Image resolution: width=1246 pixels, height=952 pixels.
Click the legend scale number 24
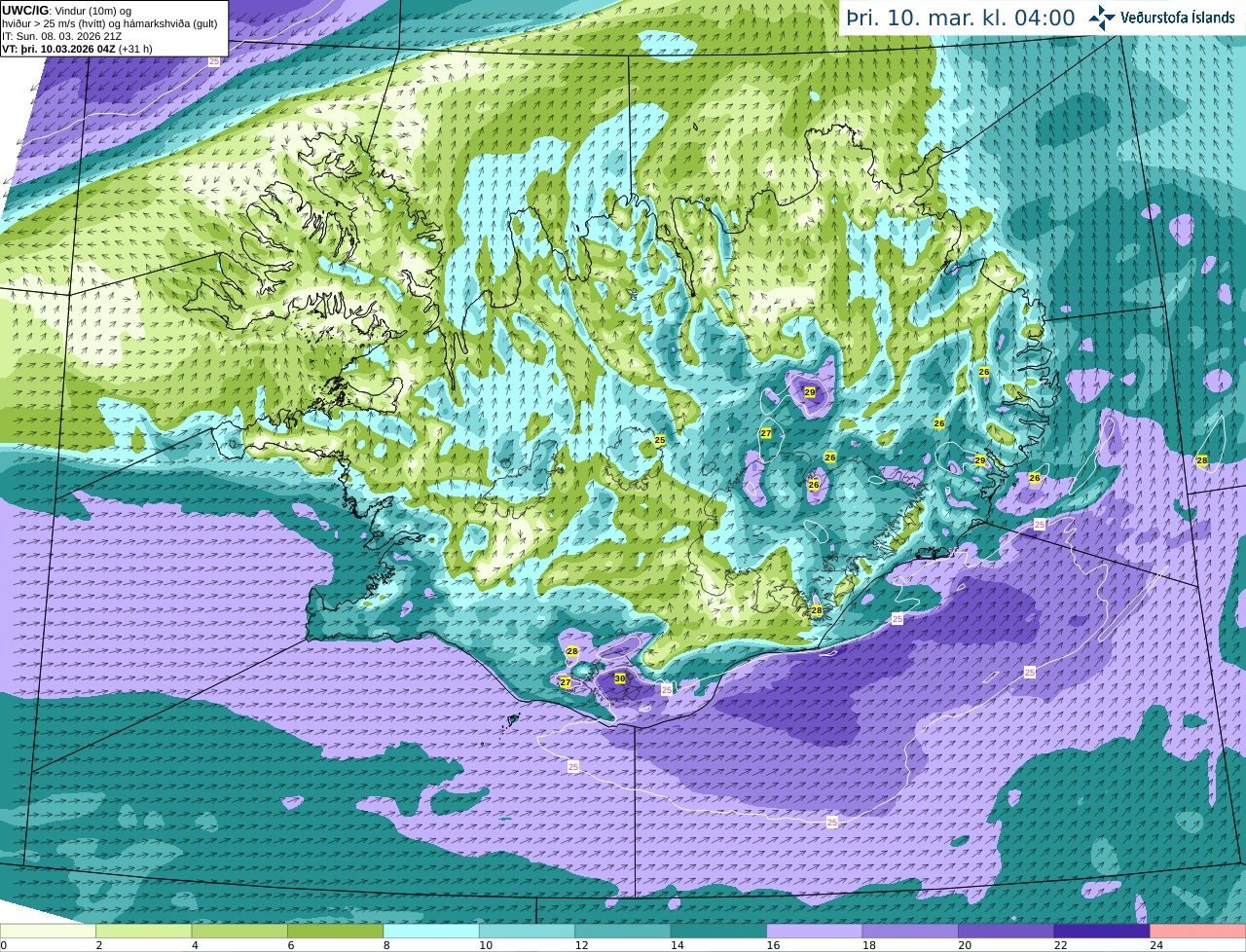coord(1156,945)
